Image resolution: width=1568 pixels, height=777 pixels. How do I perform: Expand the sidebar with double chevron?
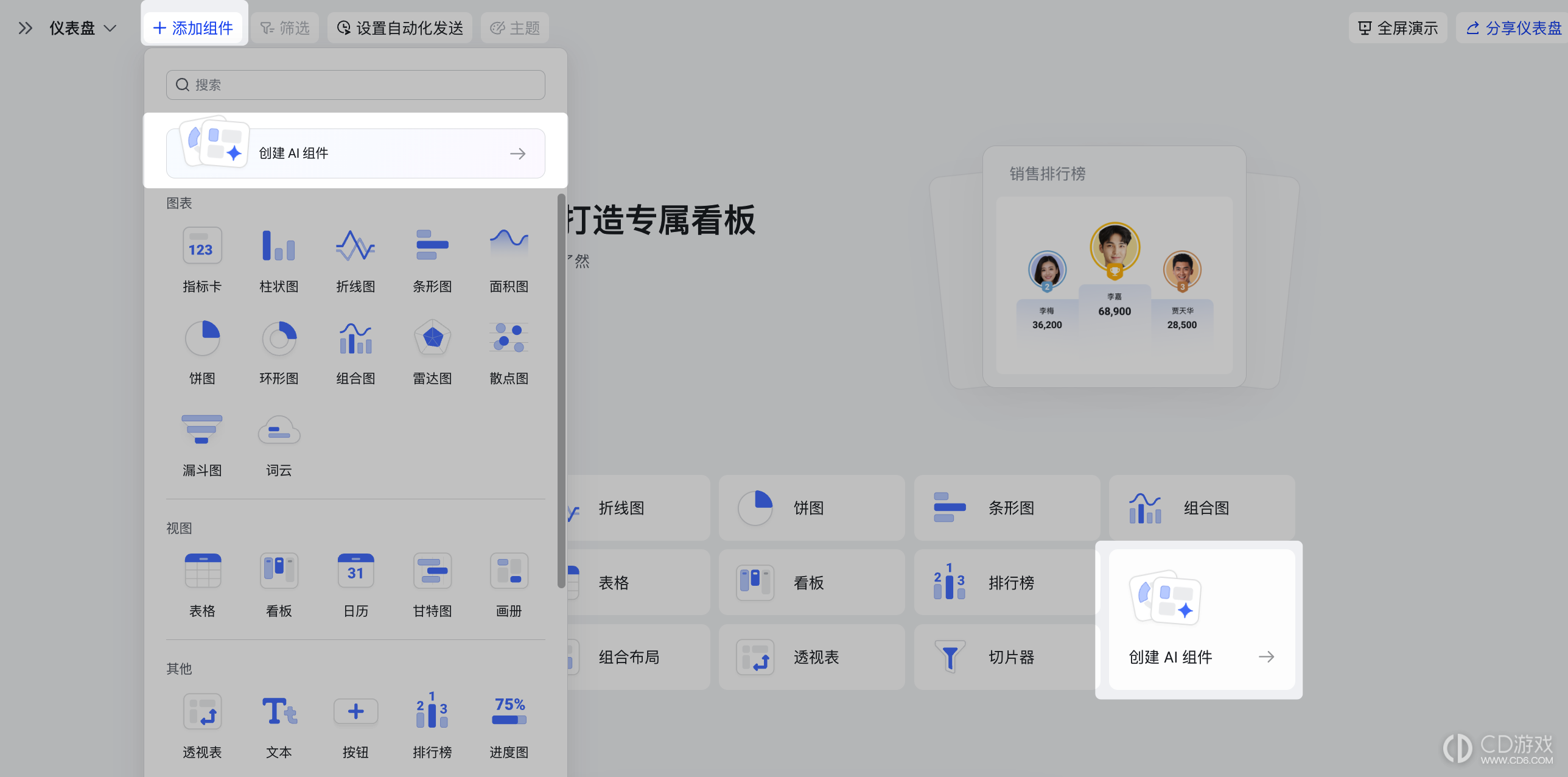[25, 28]
